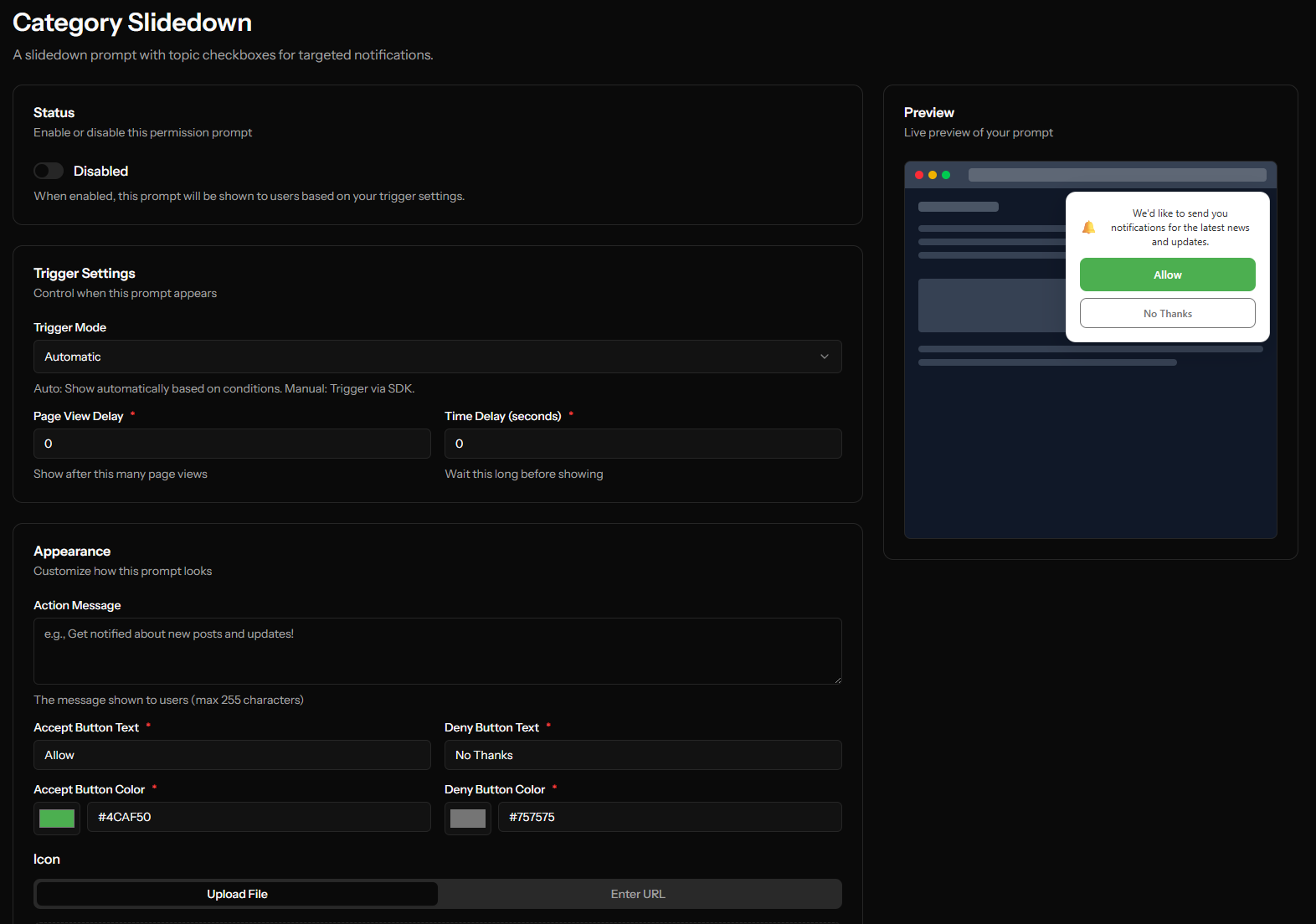Focus the Page View Delay field
This screenshot has width=1316, height=924.
point(232,444)
